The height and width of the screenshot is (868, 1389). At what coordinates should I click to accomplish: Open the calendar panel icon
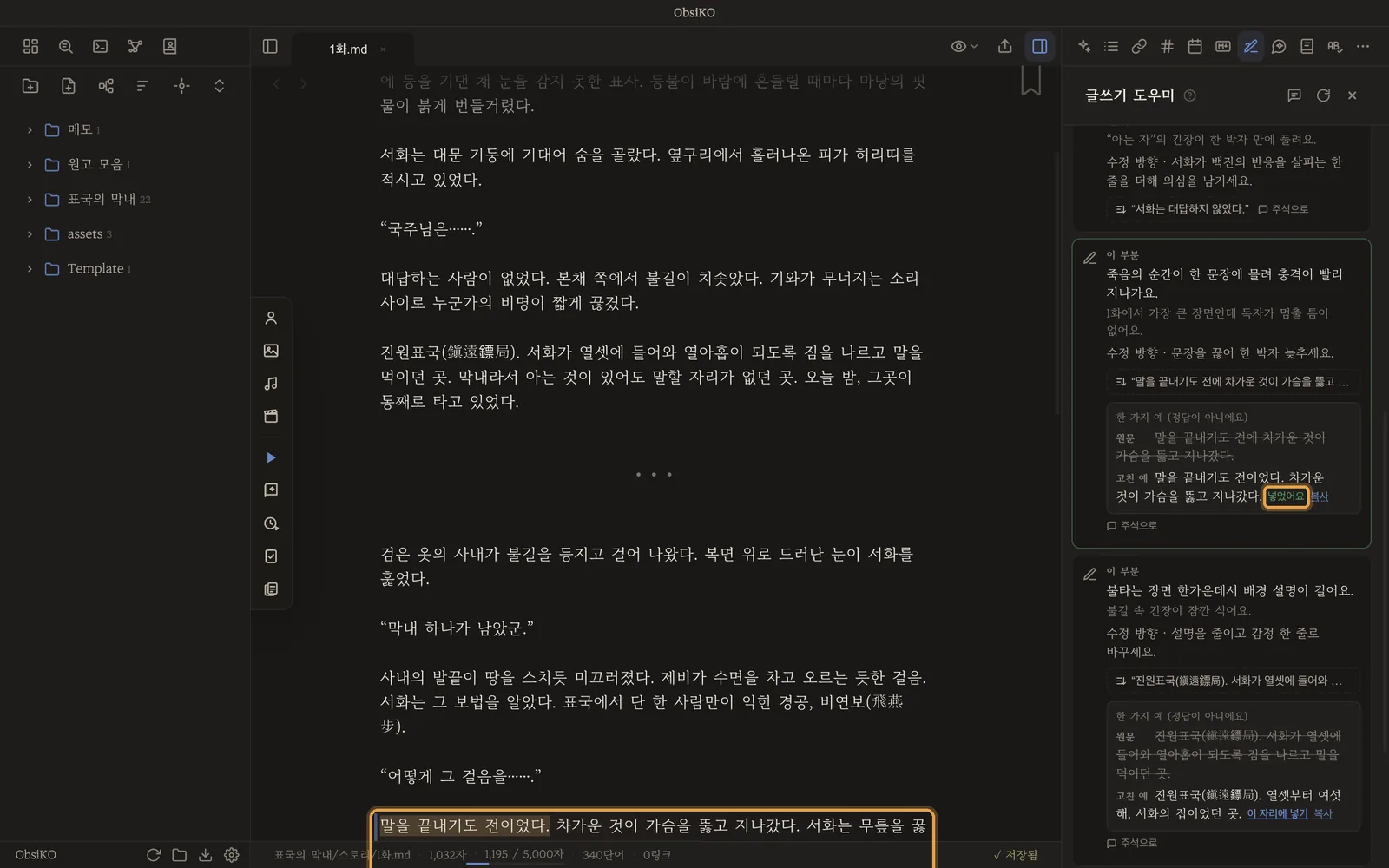[1195, 46]
